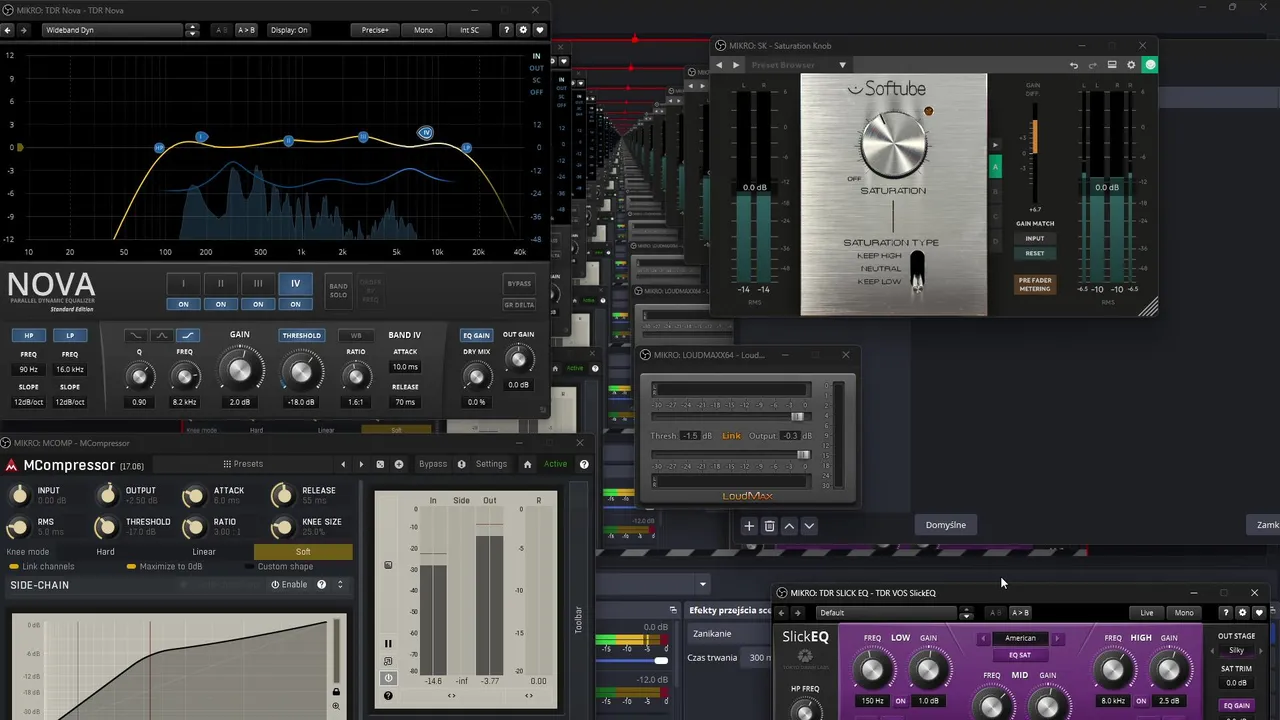Click the Softube Saturation knob
The height and width of the screenshot is (720, 1280).
point(893,144)
